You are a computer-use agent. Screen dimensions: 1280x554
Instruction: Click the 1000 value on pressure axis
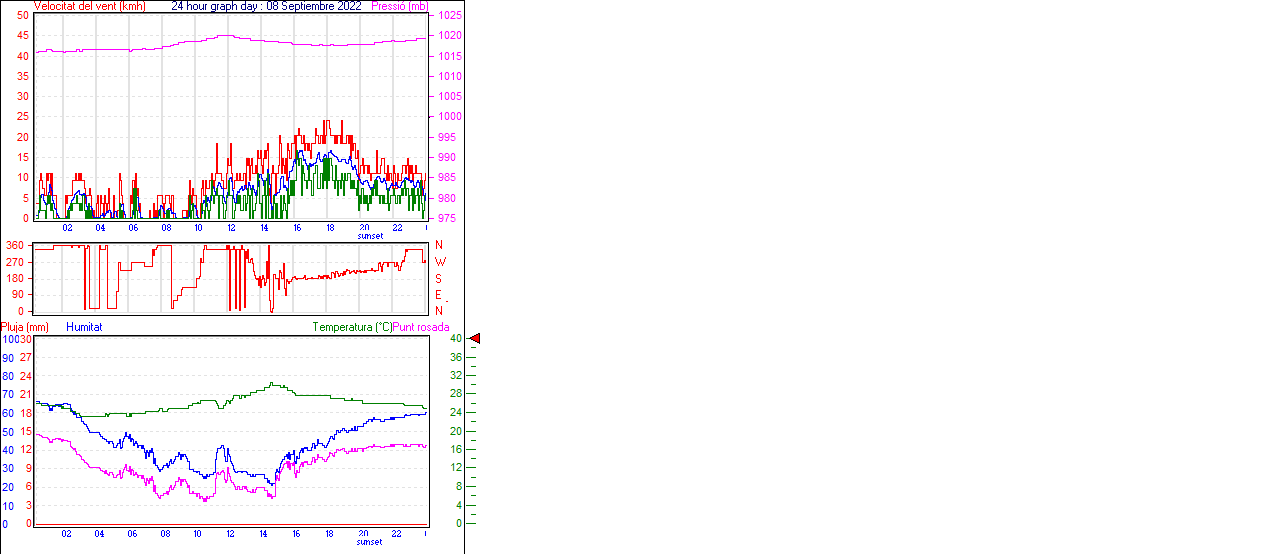click(x=449, y=117)
